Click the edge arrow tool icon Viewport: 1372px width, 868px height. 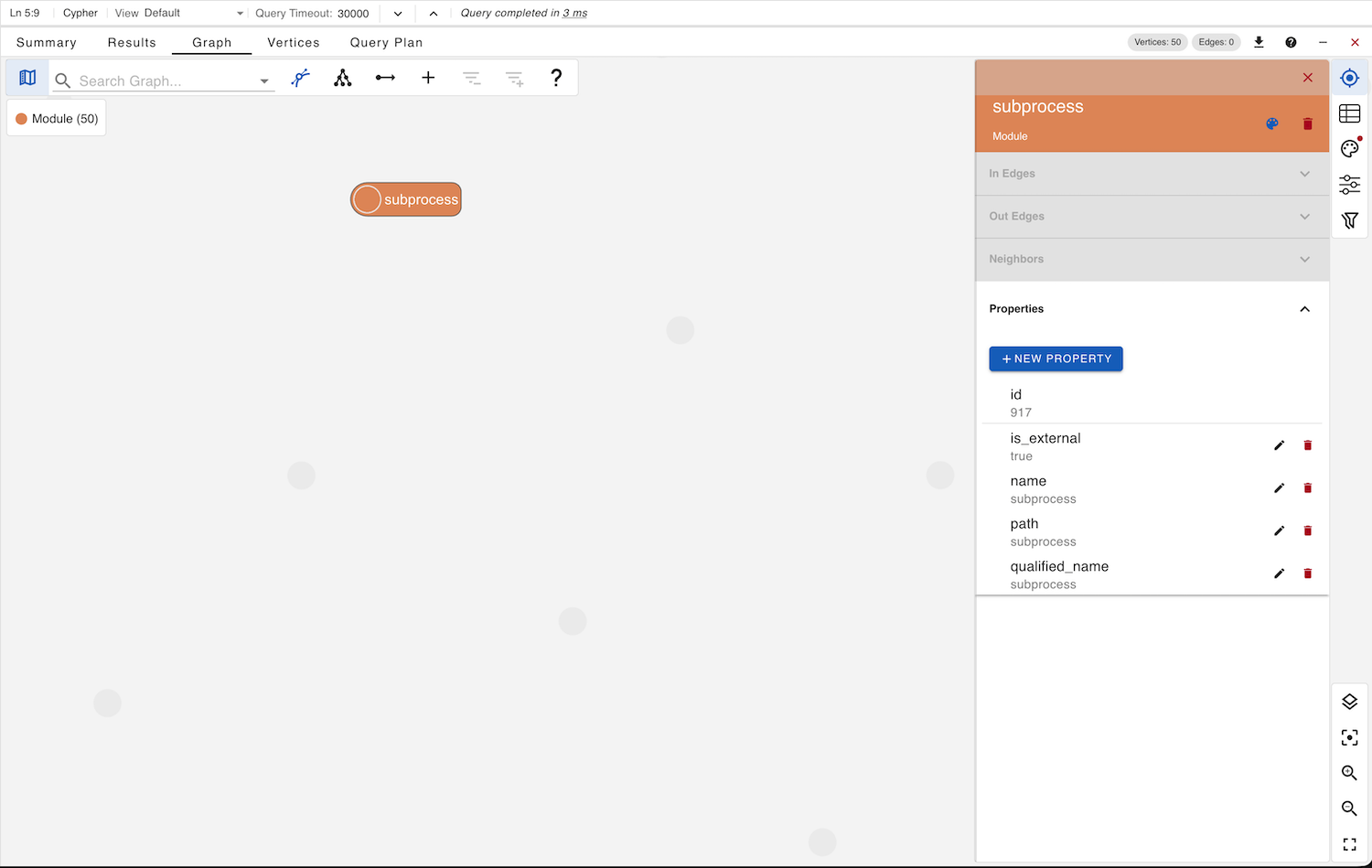click(385, 79)
